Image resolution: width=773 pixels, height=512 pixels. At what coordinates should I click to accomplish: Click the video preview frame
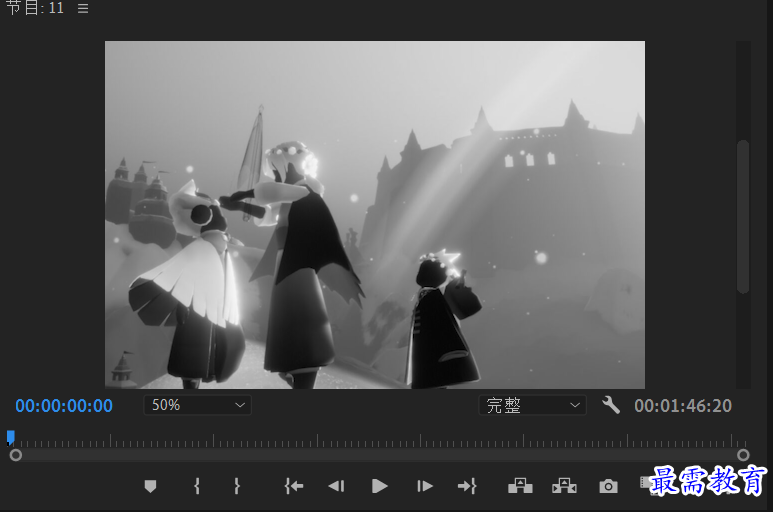click(375, 215)
